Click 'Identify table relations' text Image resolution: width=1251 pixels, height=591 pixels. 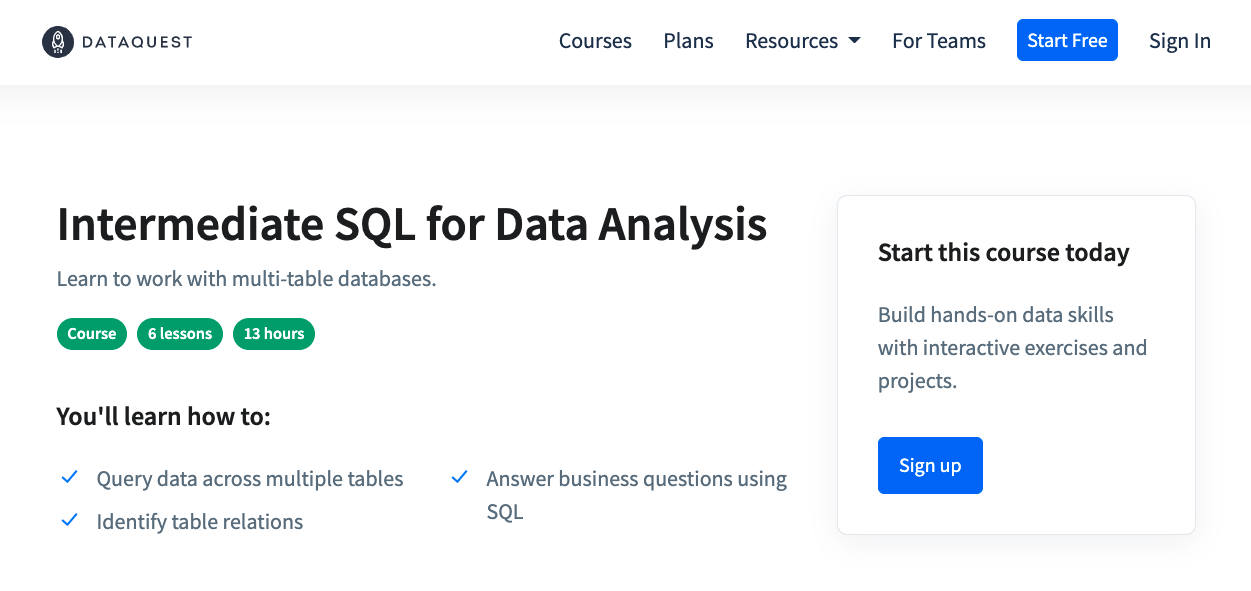point(200,521)
